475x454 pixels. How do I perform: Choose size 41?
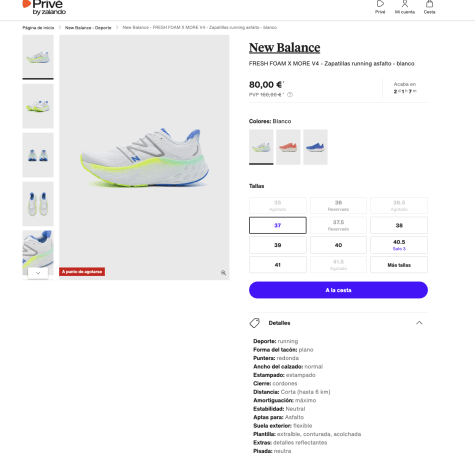[x=278, y=265]
